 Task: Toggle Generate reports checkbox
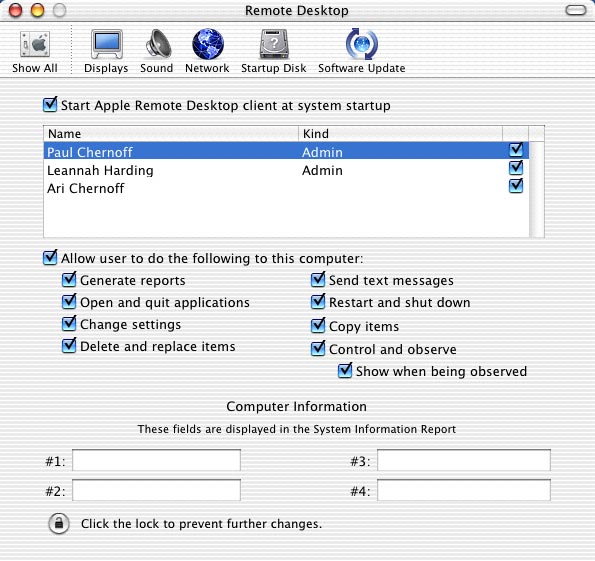[x=69, y=279]
